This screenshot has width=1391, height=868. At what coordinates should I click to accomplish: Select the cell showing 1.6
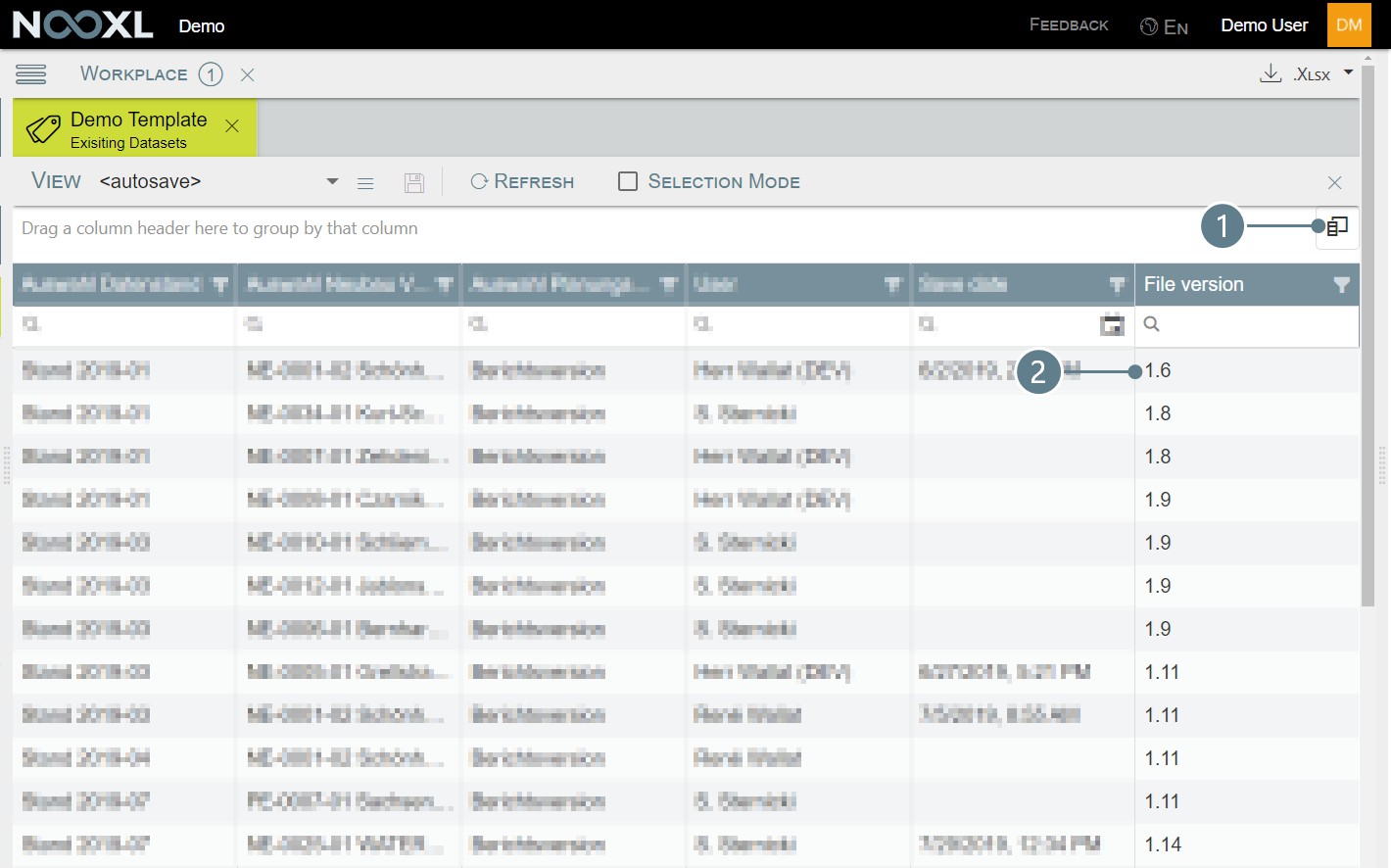[1246, 370]
